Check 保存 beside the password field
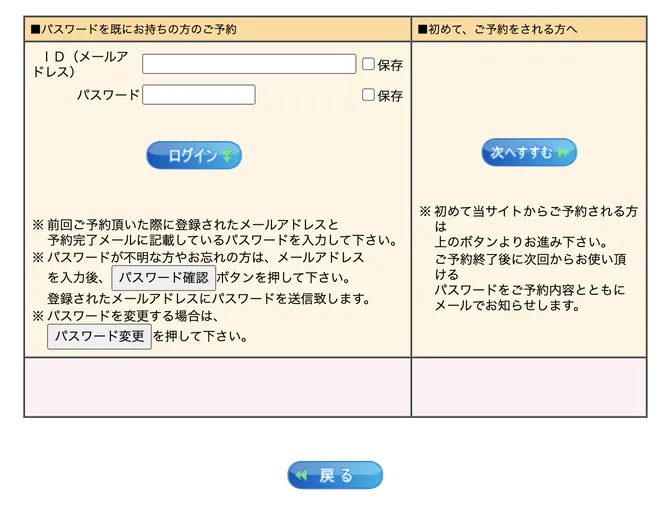The image size is (660, 510). (x=368, y=95)
